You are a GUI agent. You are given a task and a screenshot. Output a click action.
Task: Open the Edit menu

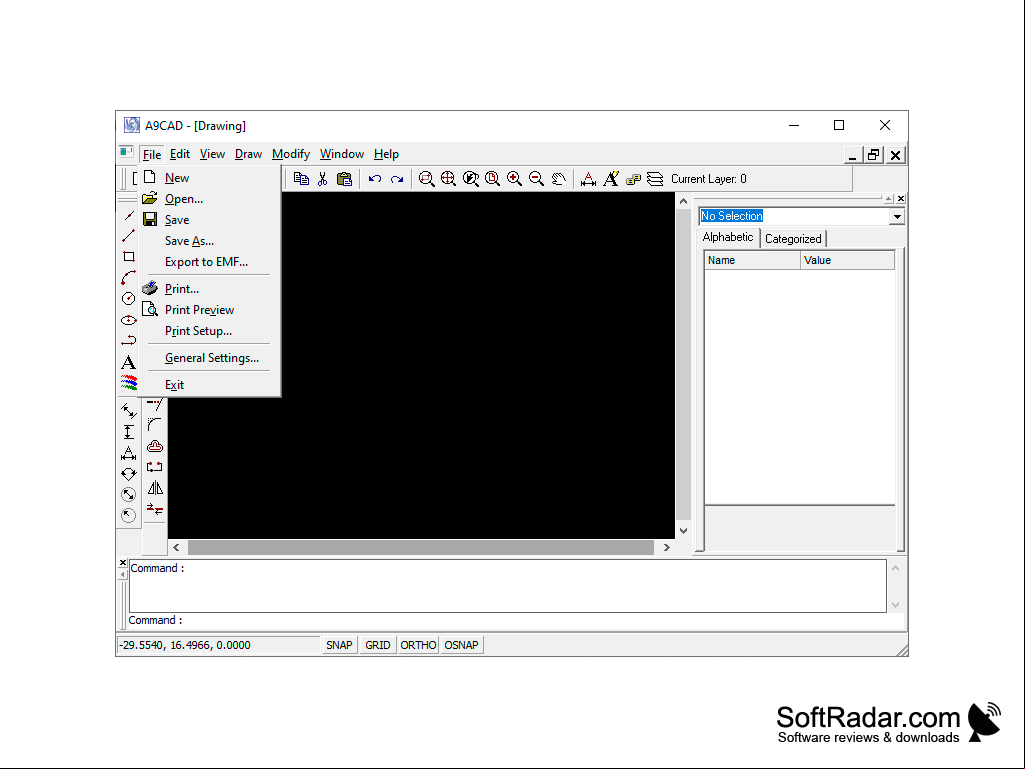(179, 154)
